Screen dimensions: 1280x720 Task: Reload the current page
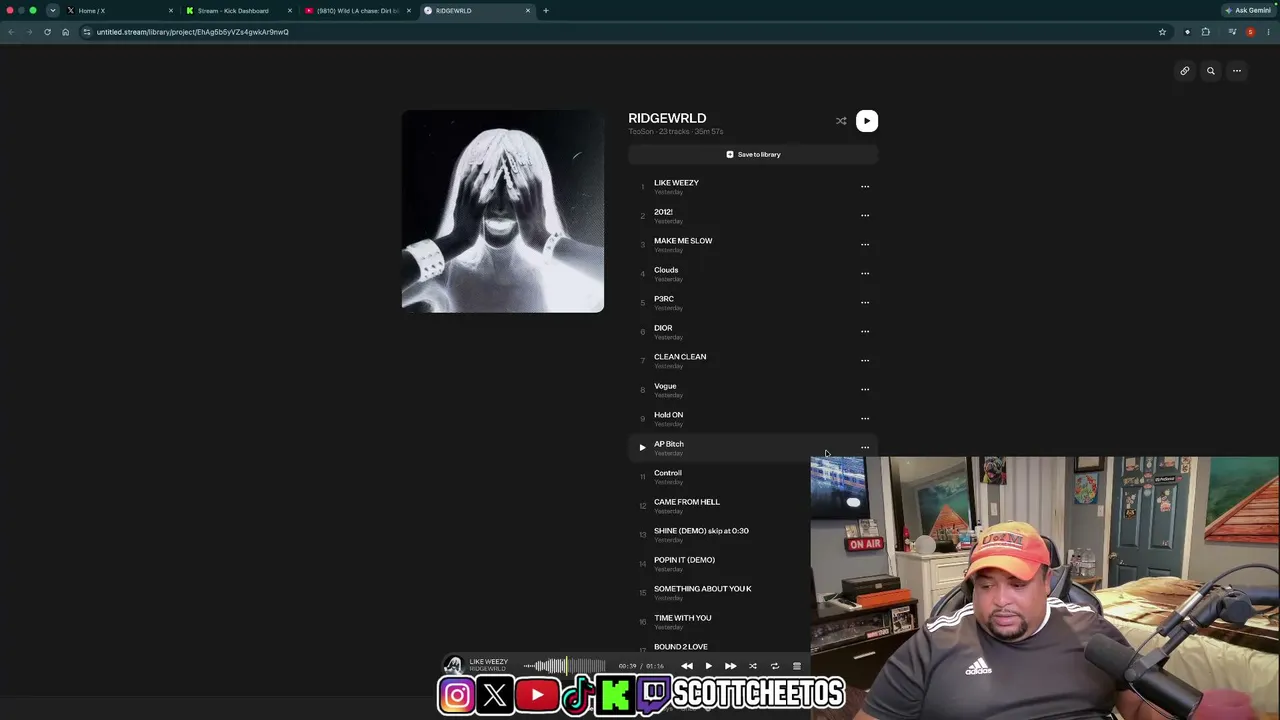coord(47,32)
